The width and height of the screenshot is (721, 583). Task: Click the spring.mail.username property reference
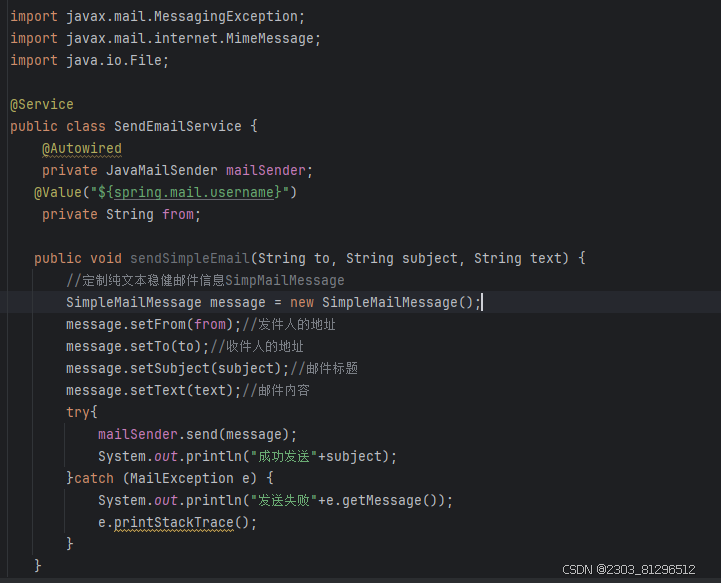coord(194,192)
